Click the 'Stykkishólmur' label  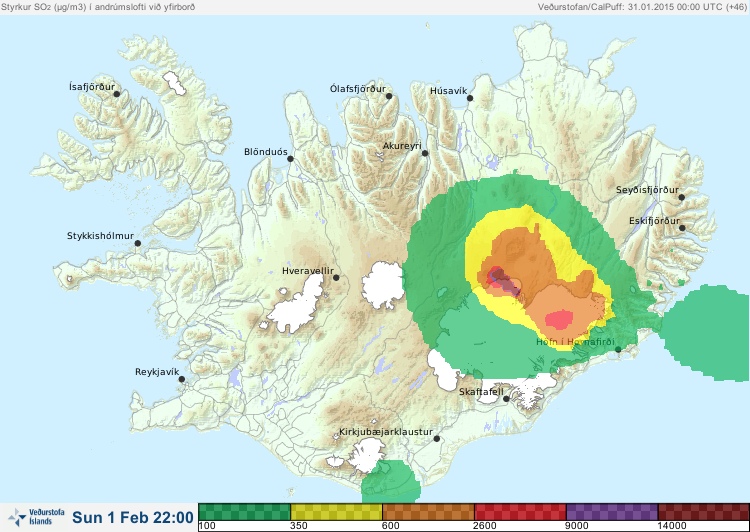(100, 236)
